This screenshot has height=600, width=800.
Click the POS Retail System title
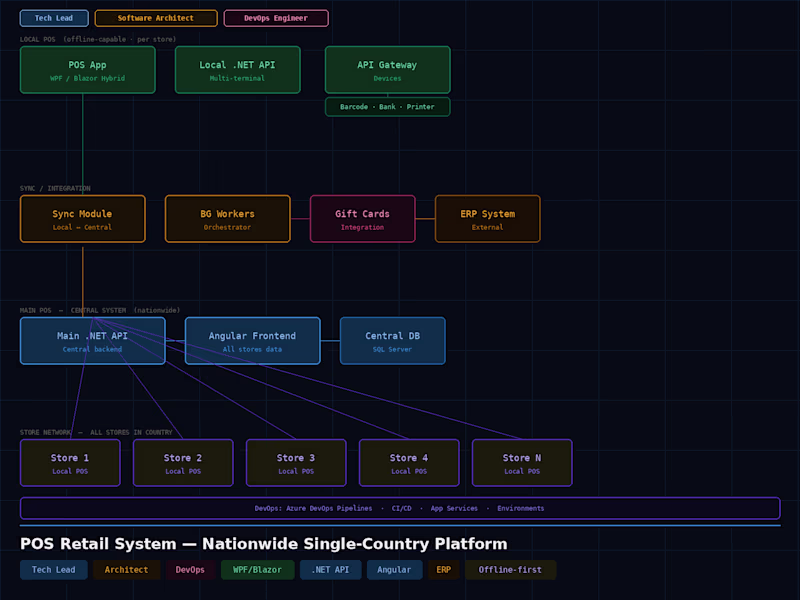pos(264,544)
